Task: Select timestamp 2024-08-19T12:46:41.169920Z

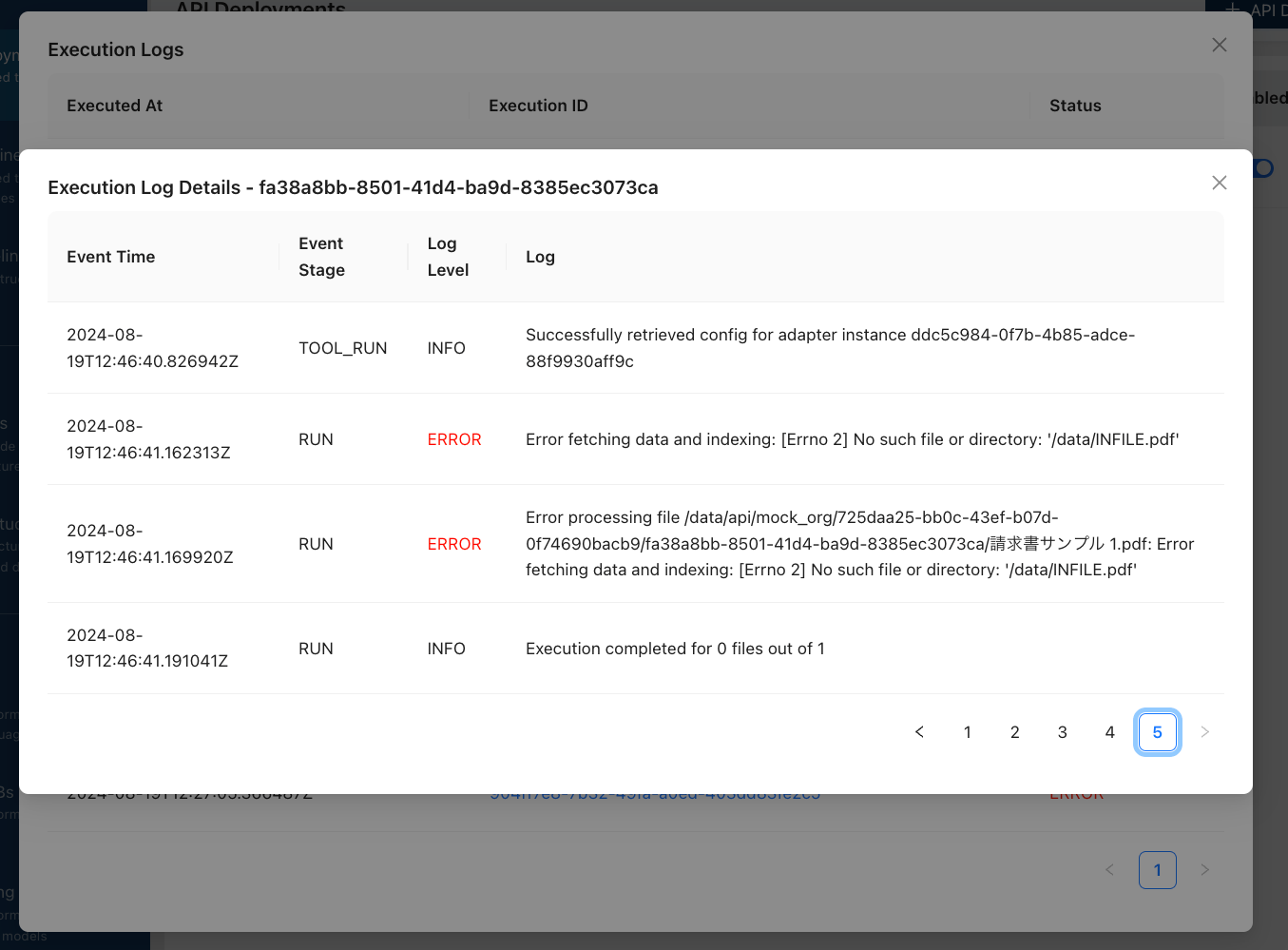Action: pyautogui.click(x=149, y=544)
